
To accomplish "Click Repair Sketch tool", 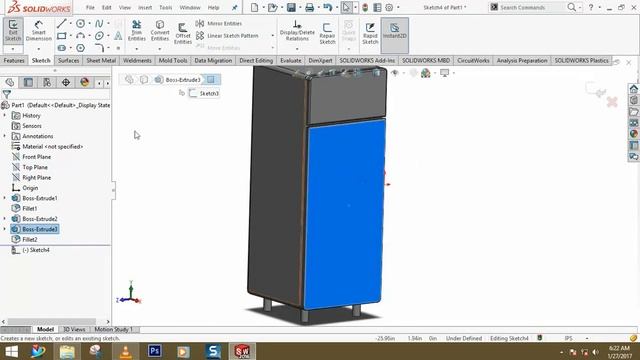I will [x=327, y=33].
